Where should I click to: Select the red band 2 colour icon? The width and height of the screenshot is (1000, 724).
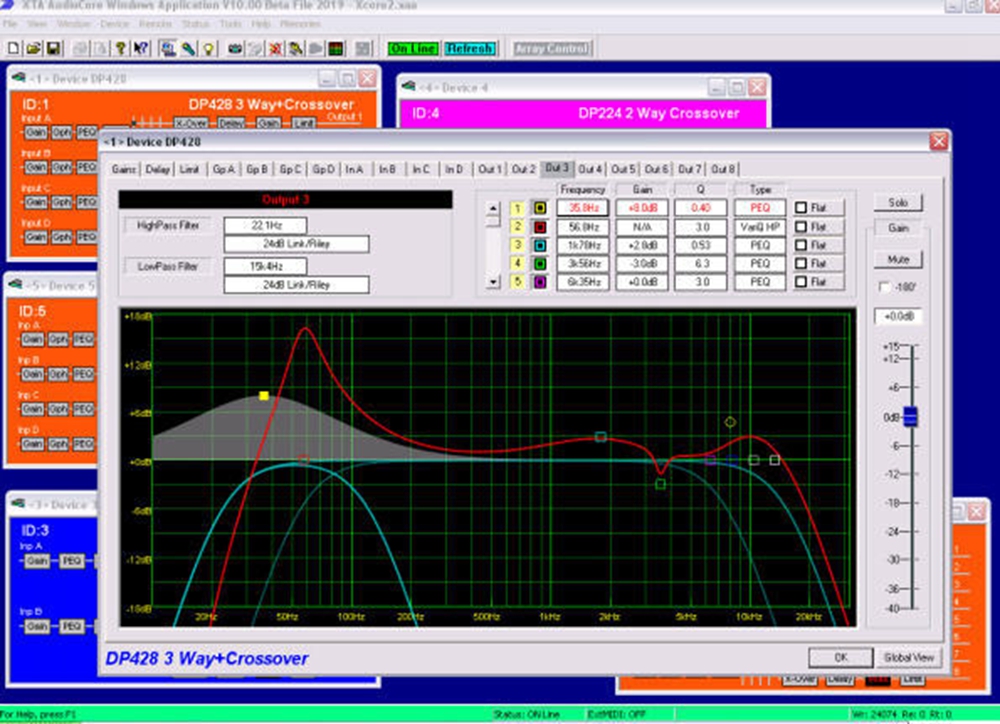tap(540, 226)
